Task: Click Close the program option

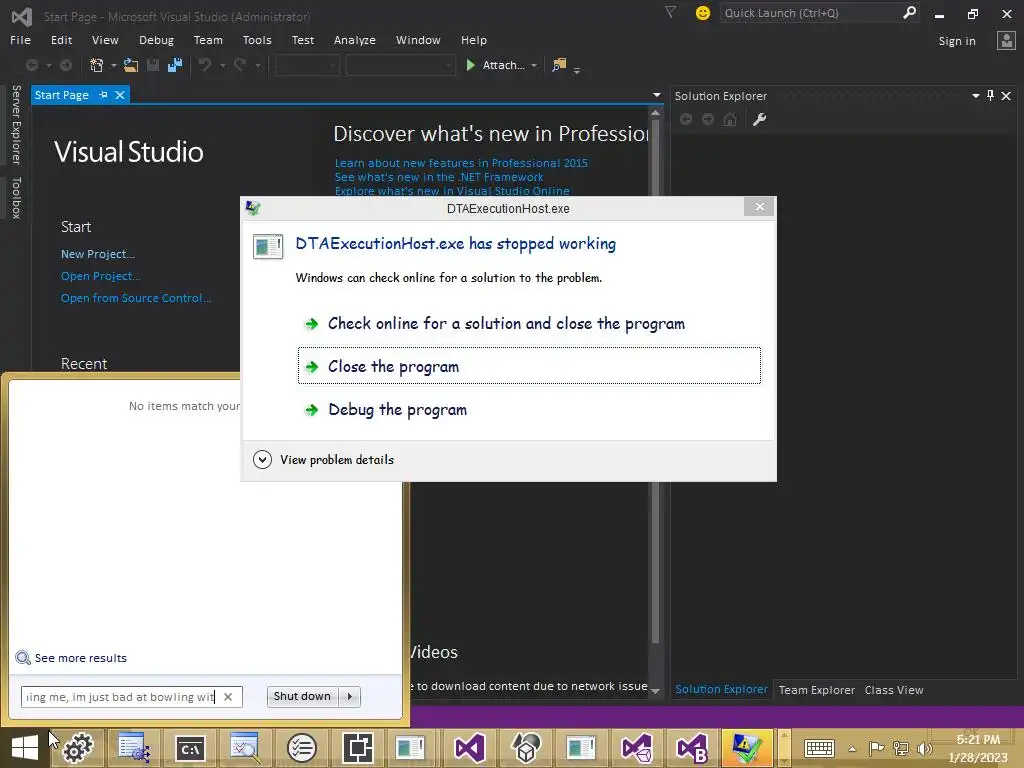Action: pos(529,366)
